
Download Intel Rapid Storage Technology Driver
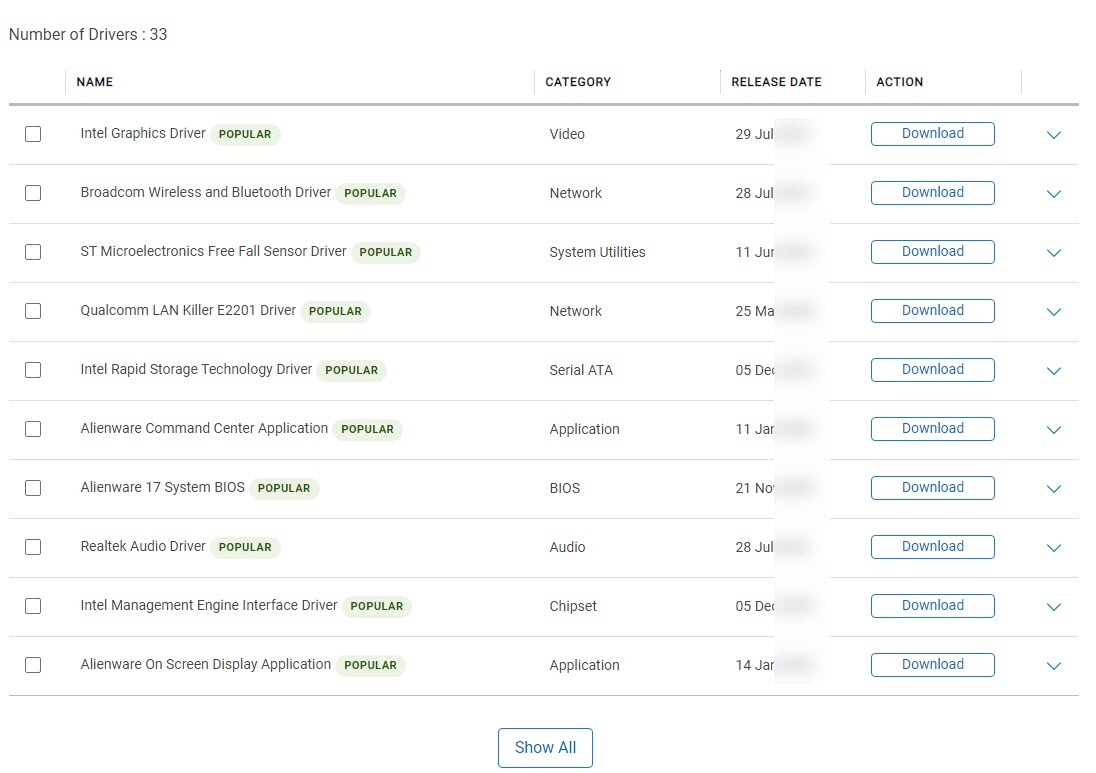point(932,370)
